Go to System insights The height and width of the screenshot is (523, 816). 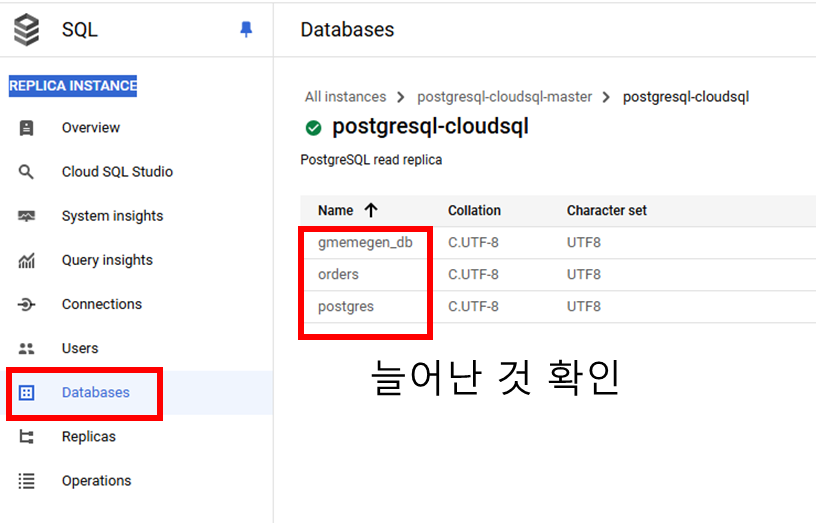coord(112,216)
